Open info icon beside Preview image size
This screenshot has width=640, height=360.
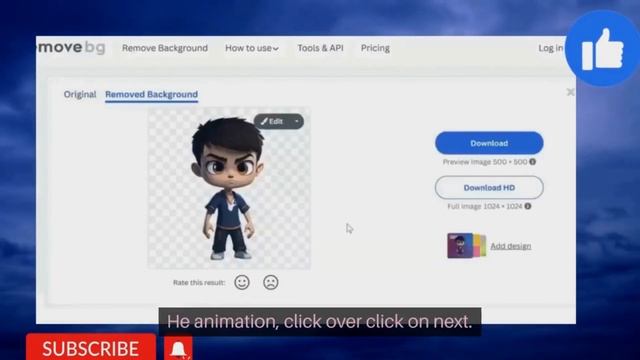[533, 162]
